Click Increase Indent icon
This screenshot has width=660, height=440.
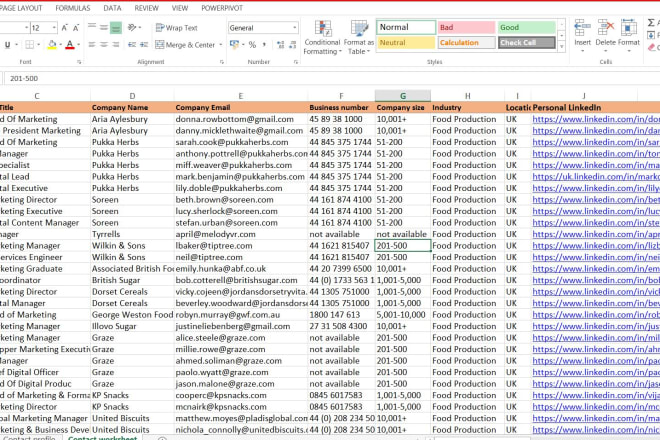point(144,45)
